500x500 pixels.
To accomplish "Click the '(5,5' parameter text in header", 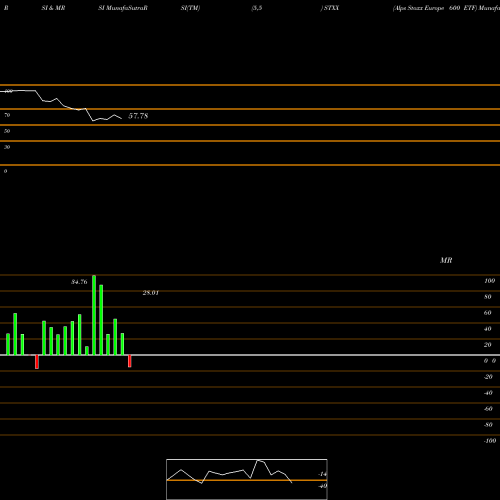I will tap(257, 8).
